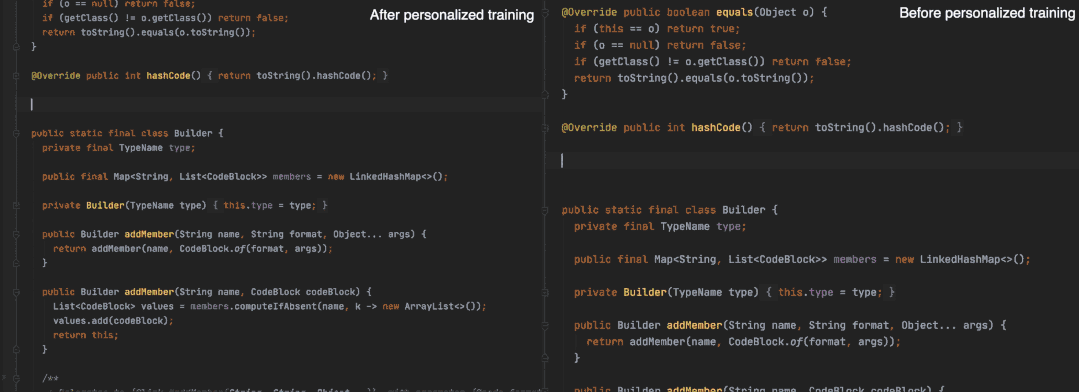1079x392 pixels.
Task: Place caret on the empty cursor line in right editor
Action: pyautogui.click(x=812, y=161)
